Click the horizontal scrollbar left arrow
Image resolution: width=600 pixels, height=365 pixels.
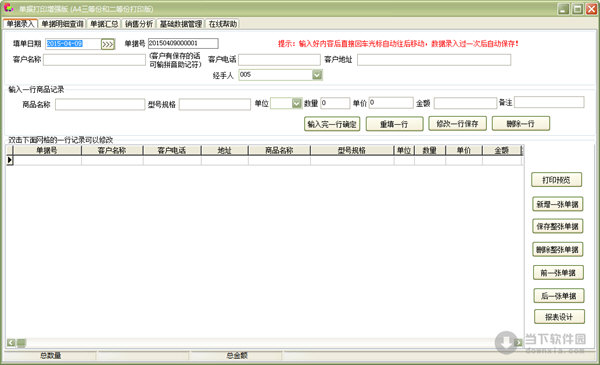[x=11, y=342]
